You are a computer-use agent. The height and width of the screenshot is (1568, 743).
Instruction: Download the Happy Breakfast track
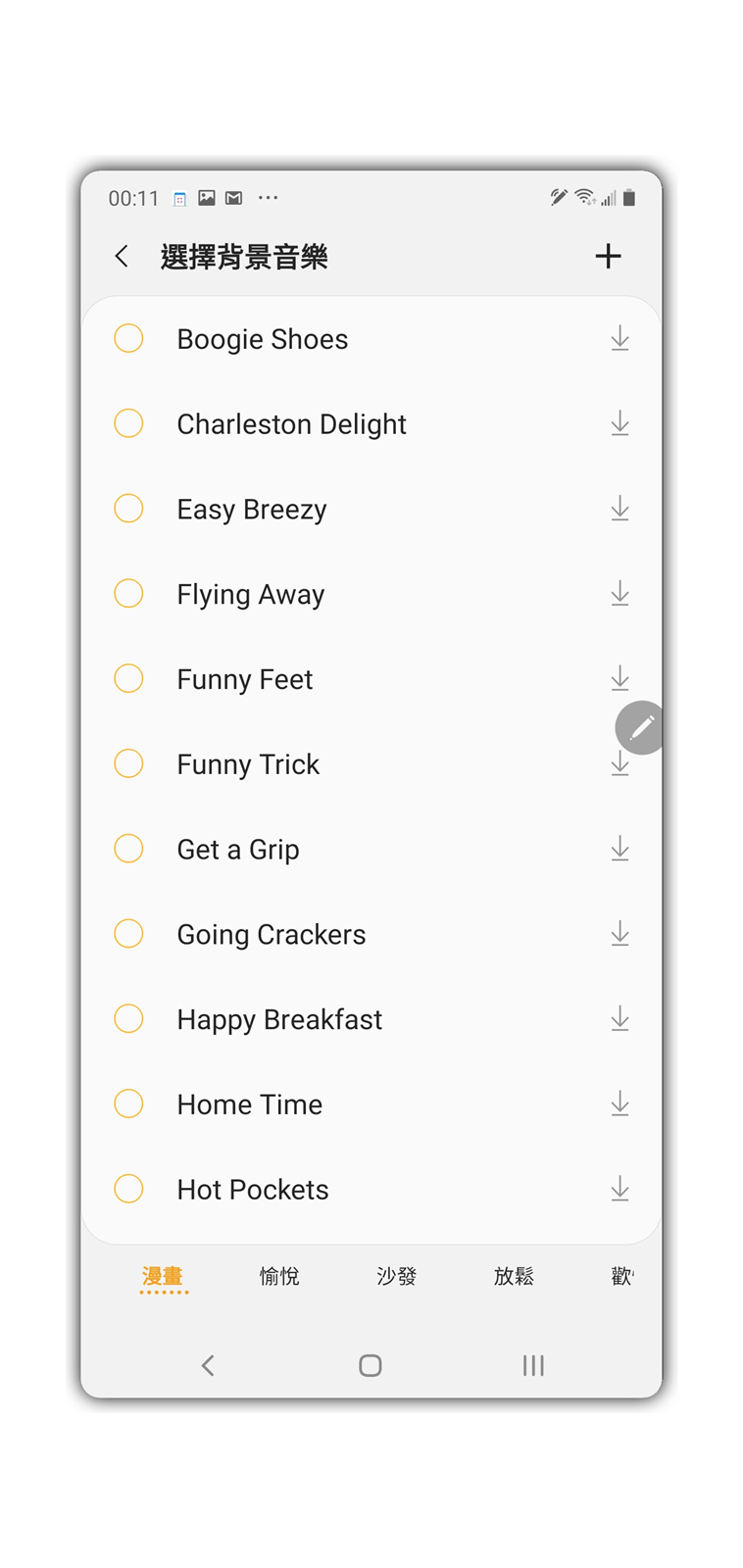pyautogui.click(x=619, y=1019)
